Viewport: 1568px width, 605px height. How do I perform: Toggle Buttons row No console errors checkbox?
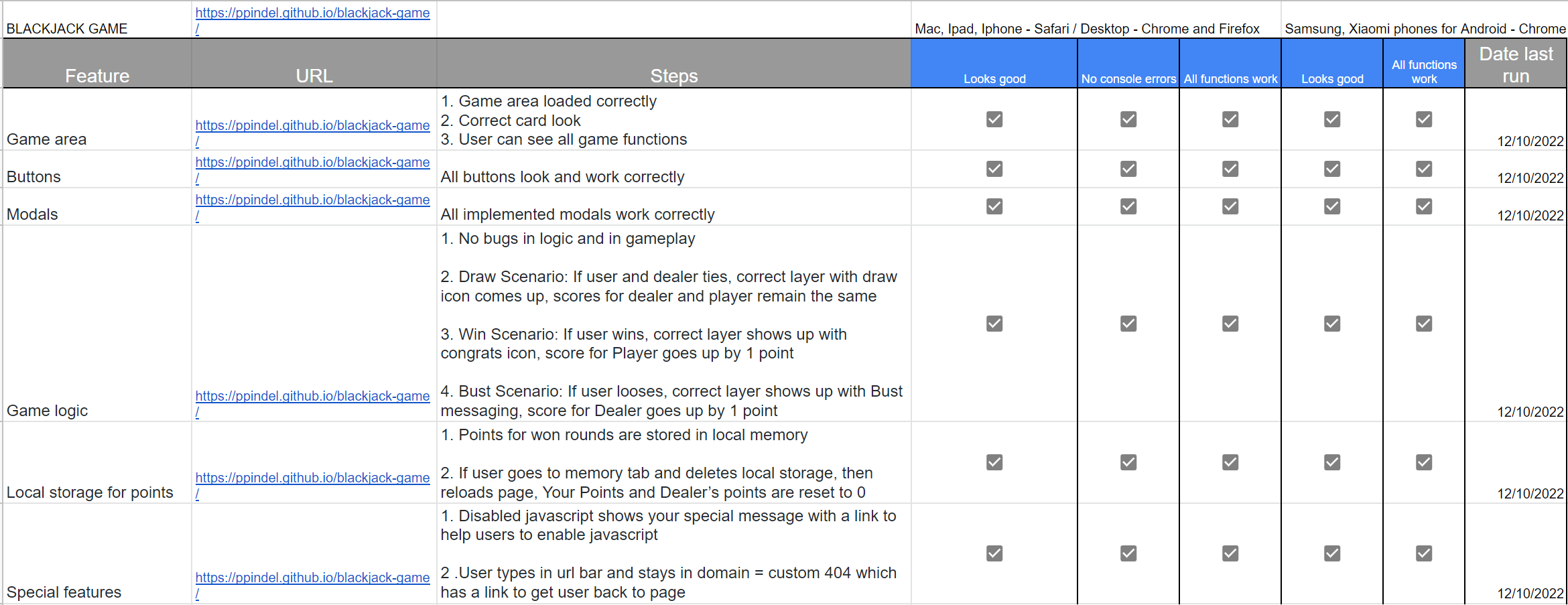coord(1128,169)
